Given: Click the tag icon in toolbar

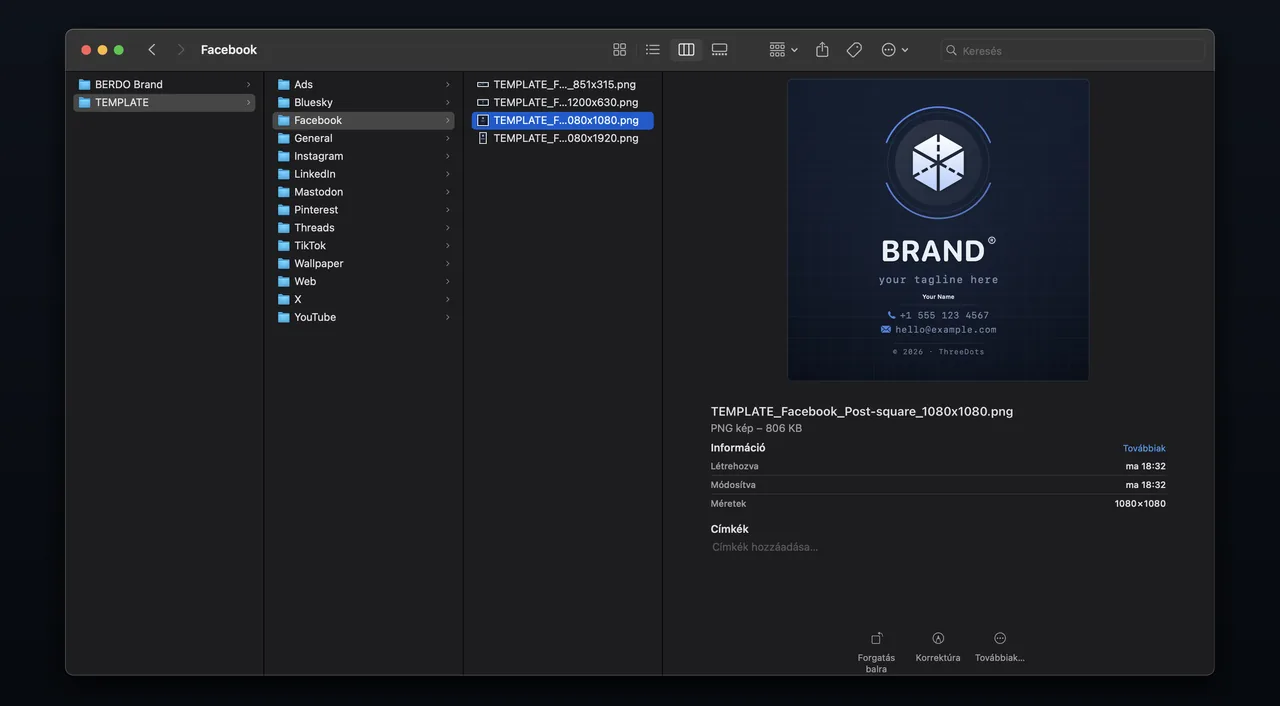Looking at the screenshot, I should coord(854,50).
